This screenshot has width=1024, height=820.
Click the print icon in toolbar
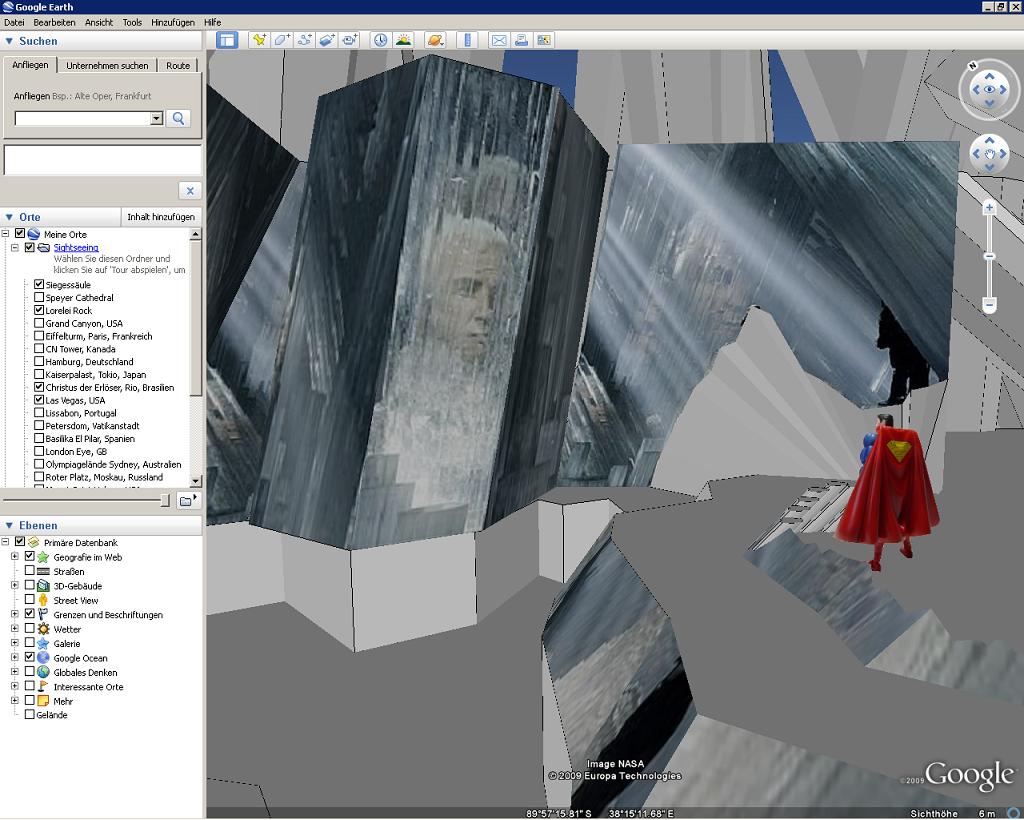[521, 40]
